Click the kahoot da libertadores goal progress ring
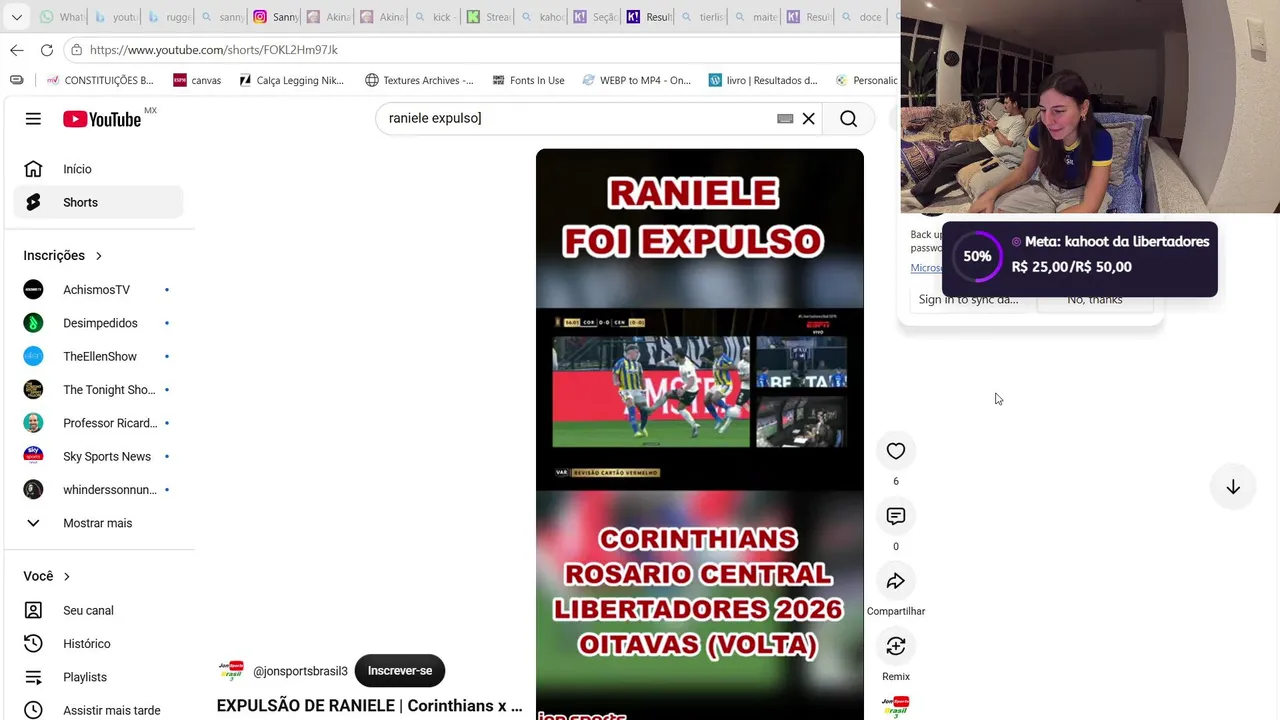Screen dimensions: 1280x720 (x=977, y=256)
